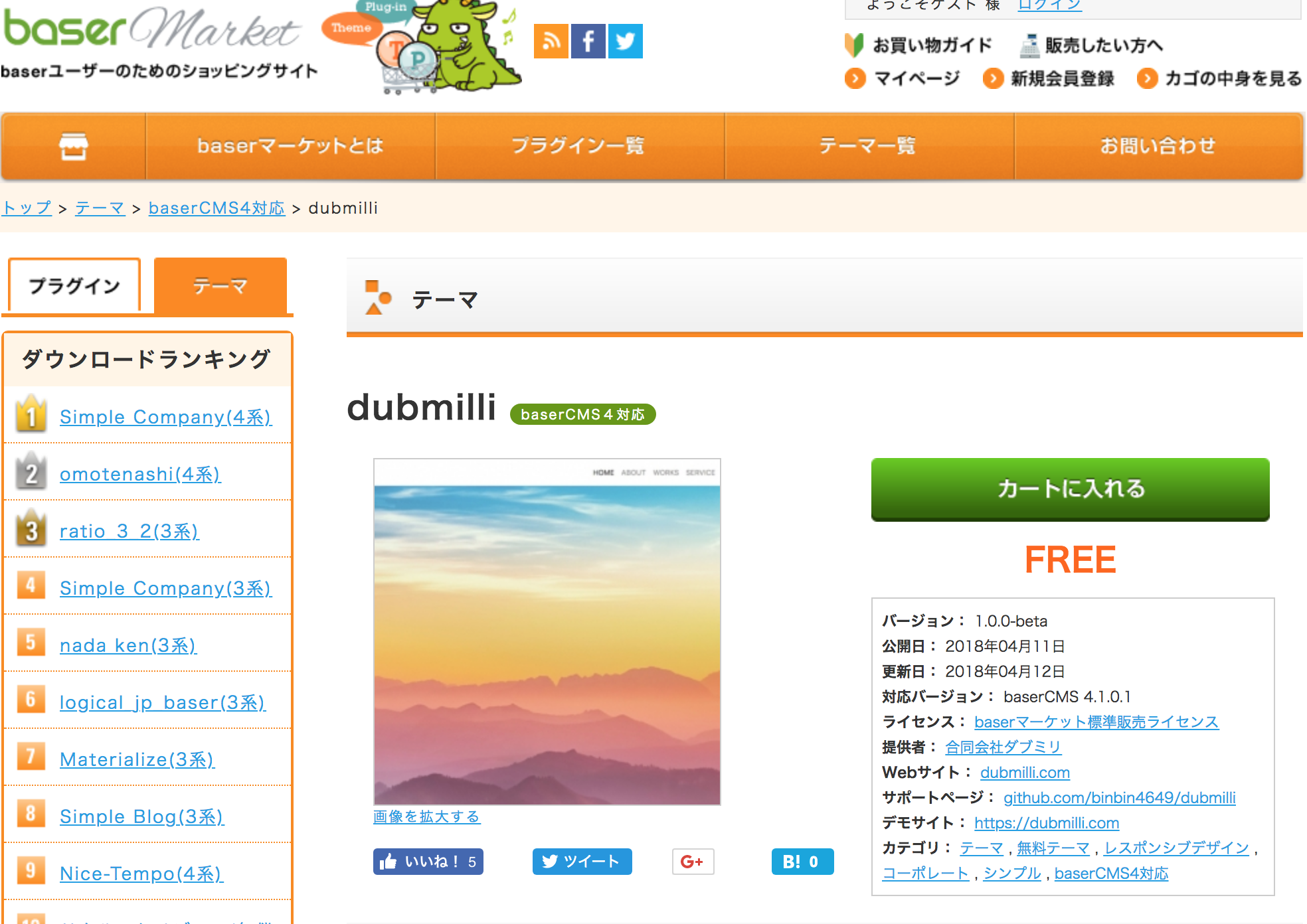Open the マイページ arrow link

(x=903, y=78)
